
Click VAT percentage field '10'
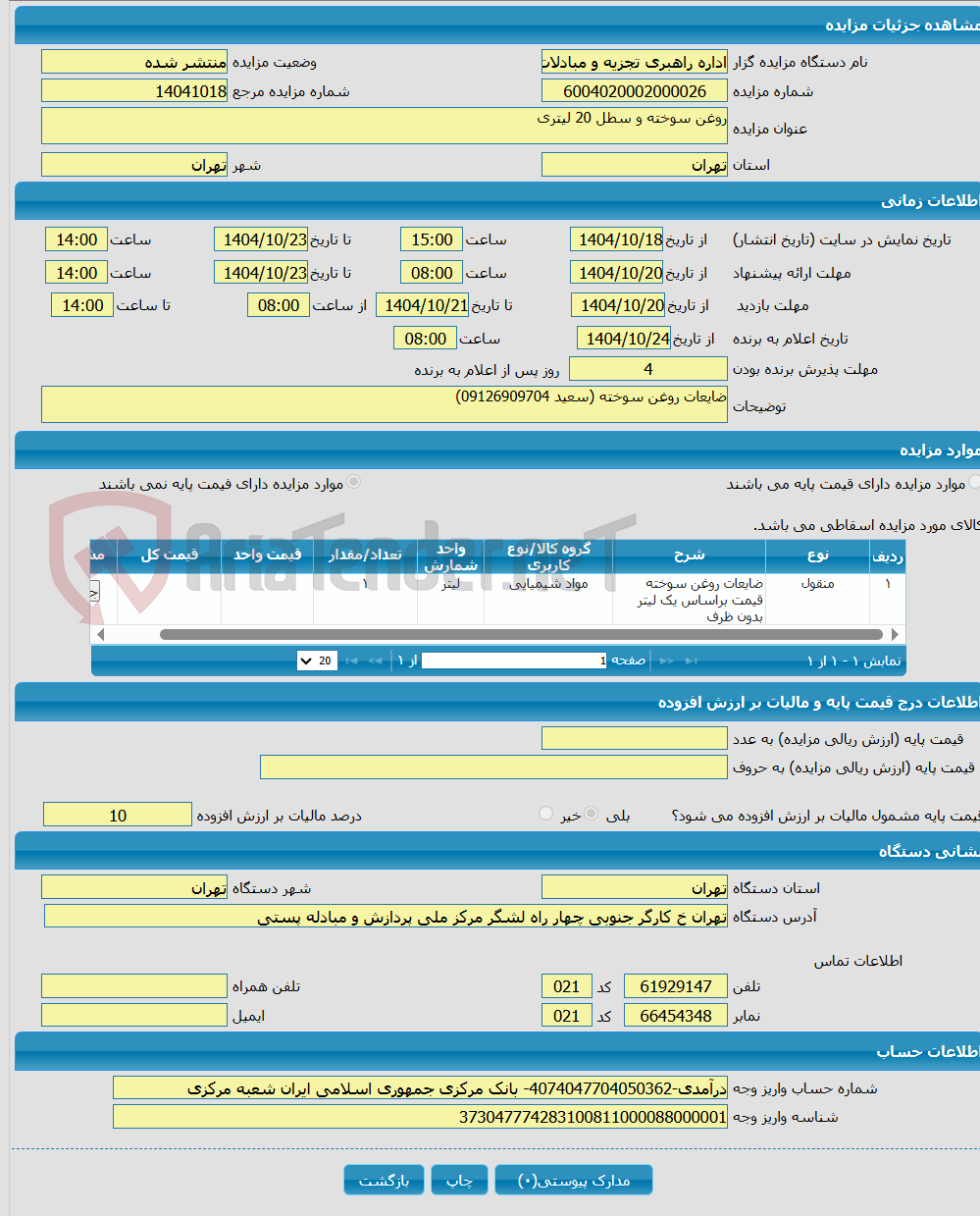point(118,815)
